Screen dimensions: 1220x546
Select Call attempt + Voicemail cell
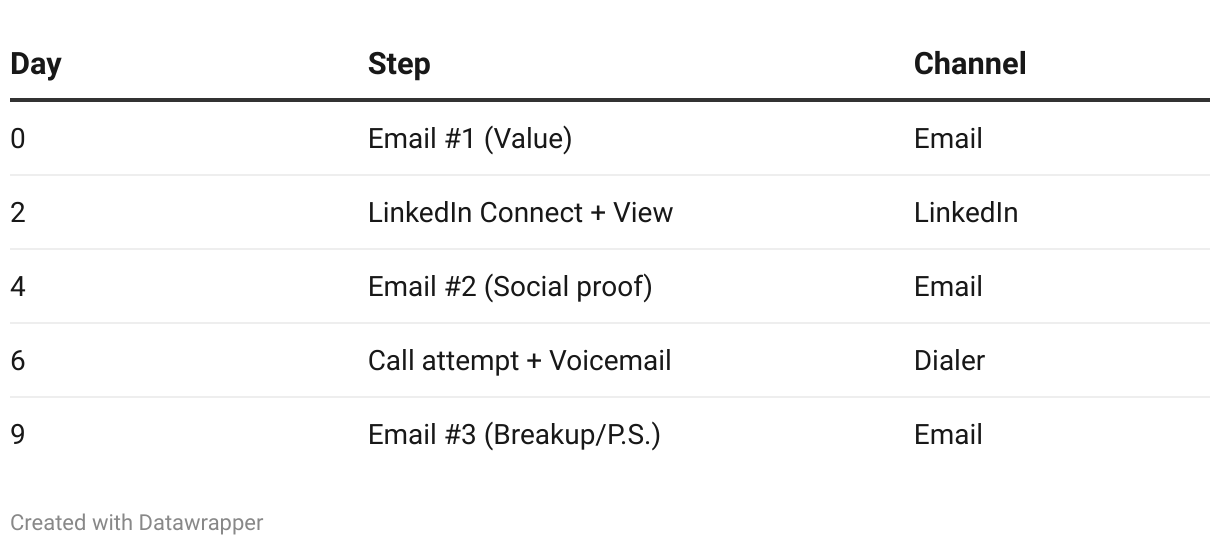point(519,360)
